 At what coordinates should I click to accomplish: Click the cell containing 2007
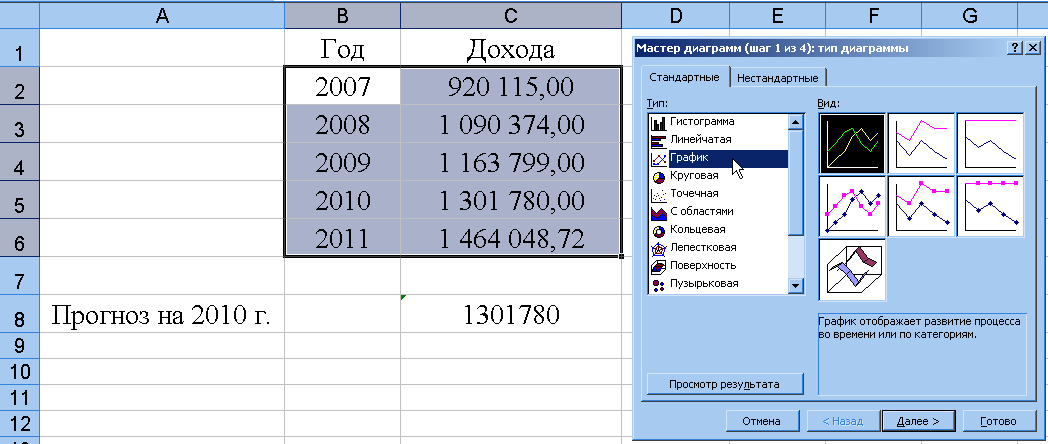(x=342, y=86)
